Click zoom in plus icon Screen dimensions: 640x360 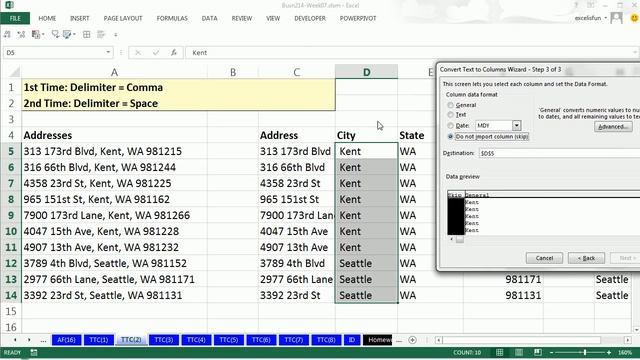[x=609, y=352]
